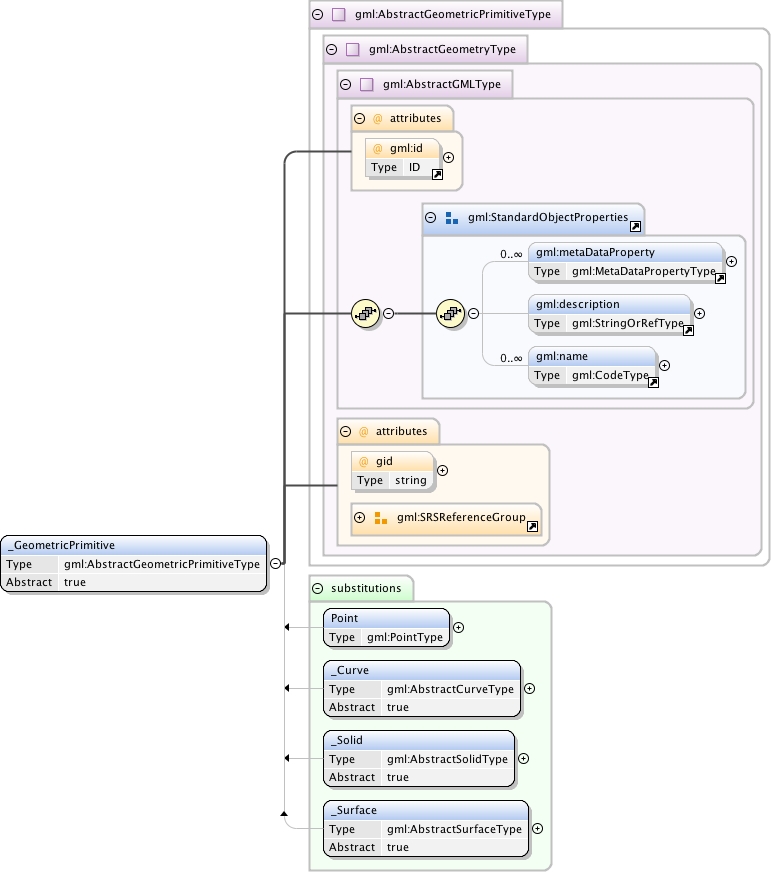Expand Point substitution element
Viewport: 771px width, 872px height.
coord(458,627)
